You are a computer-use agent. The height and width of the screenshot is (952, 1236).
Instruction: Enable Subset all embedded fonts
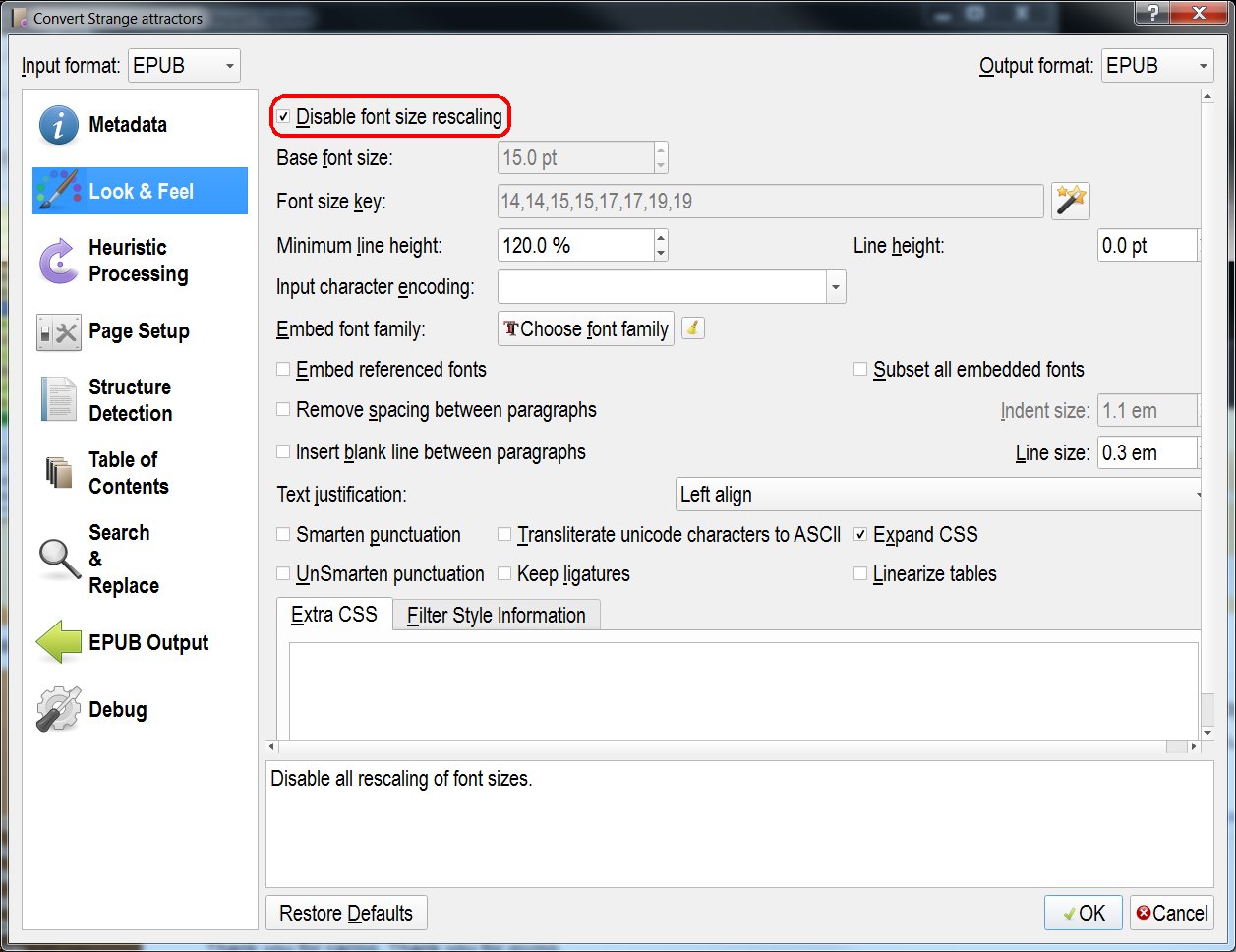(860, 370)
